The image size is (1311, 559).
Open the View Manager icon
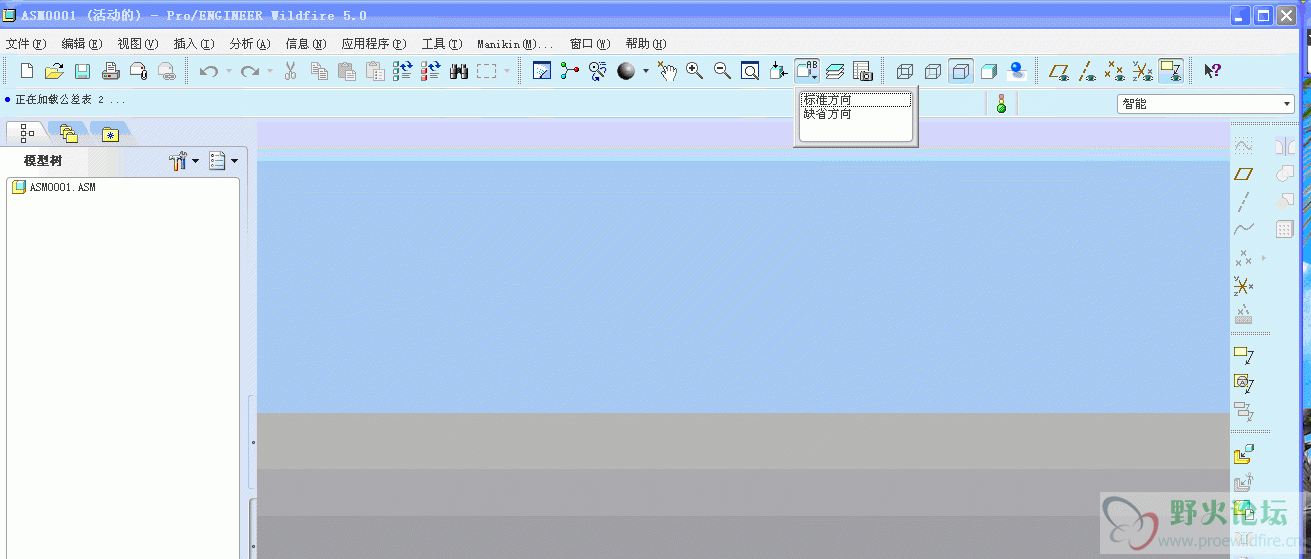click(863, 71)
